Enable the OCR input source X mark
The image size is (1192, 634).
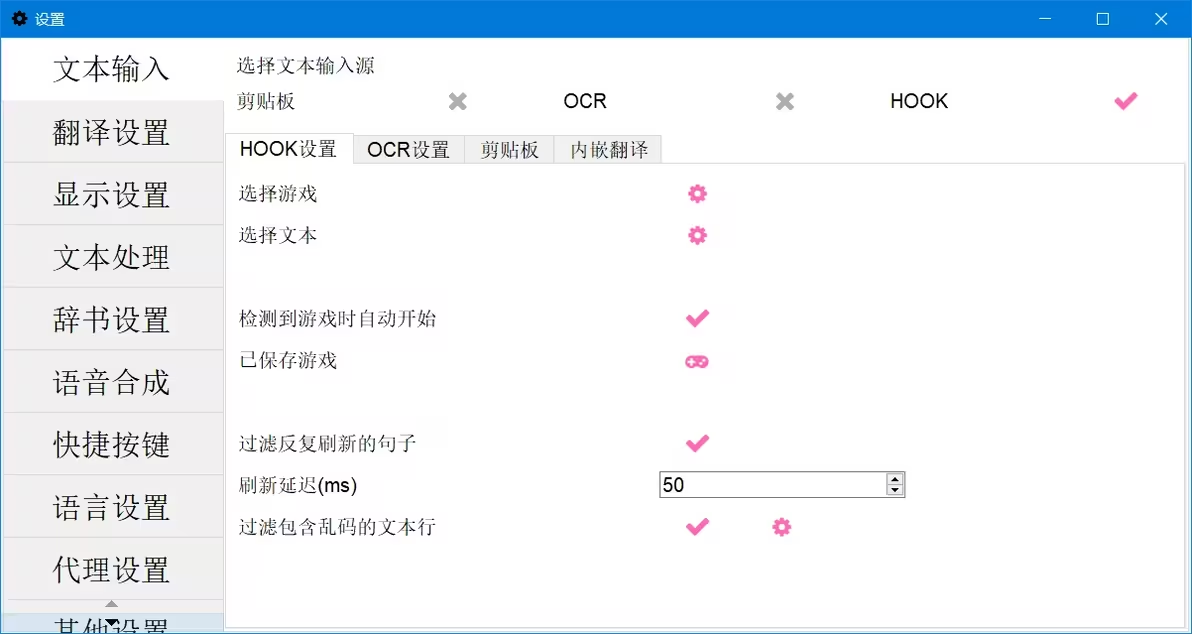click(x=785, y=101)
